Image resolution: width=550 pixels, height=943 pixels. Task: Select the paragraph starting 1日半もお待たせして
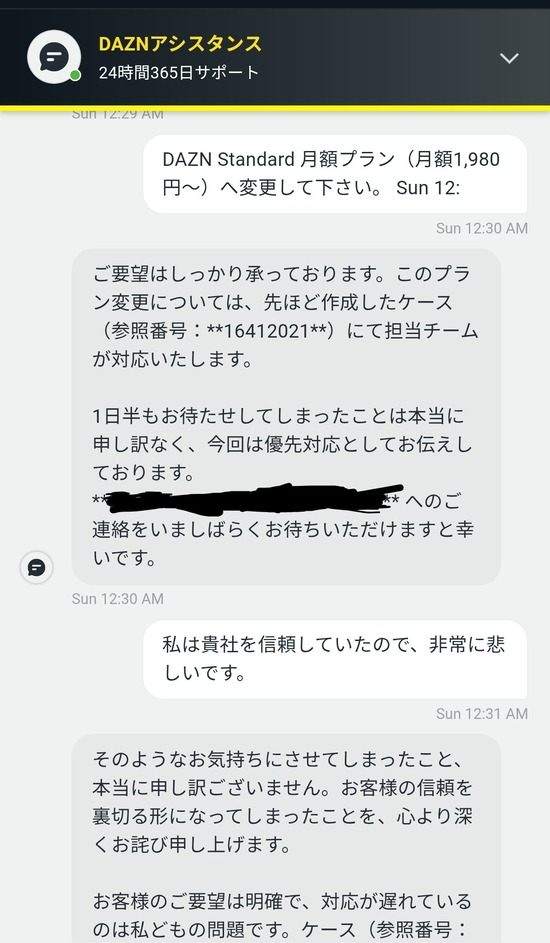click(x=283, y=445)
